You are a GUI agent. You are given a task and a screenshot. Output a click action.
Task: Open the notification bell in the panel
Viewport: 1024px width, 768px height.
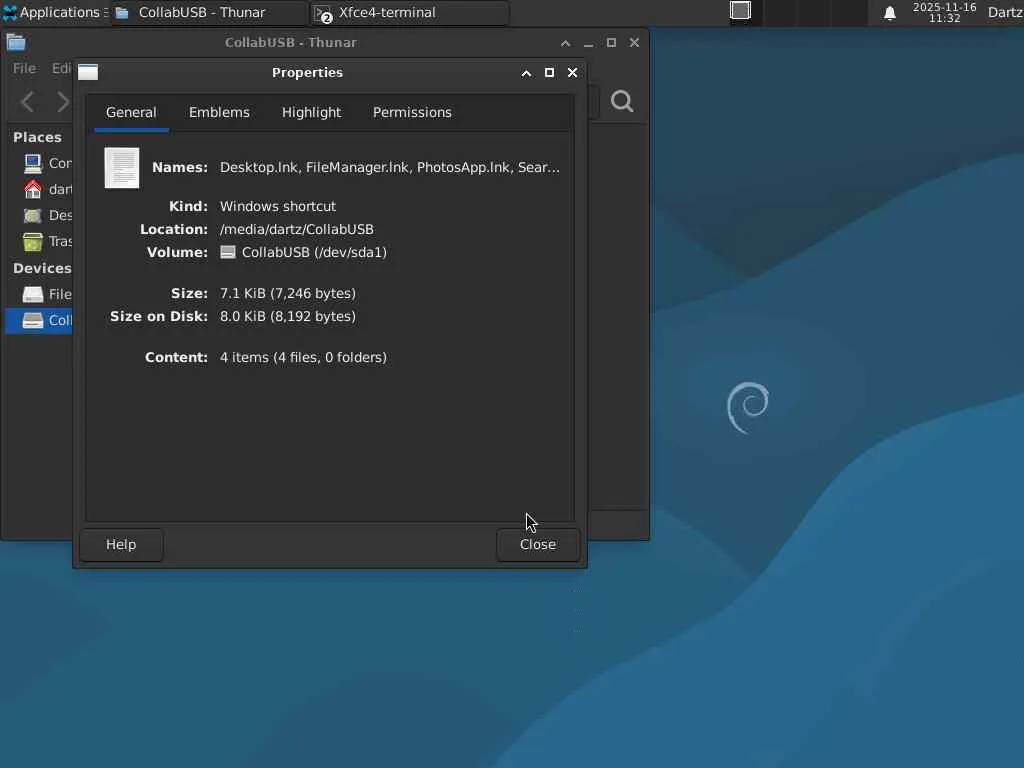coord(889,13)
